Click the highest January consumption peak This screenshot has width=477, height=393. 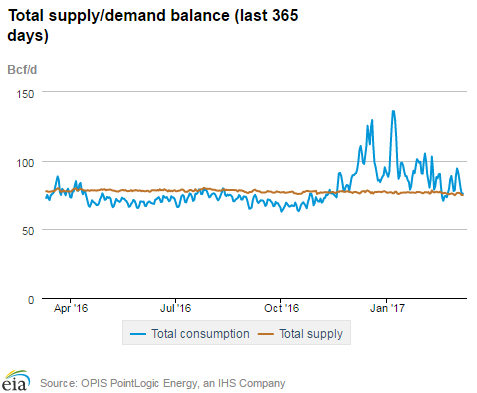[393, 111]
